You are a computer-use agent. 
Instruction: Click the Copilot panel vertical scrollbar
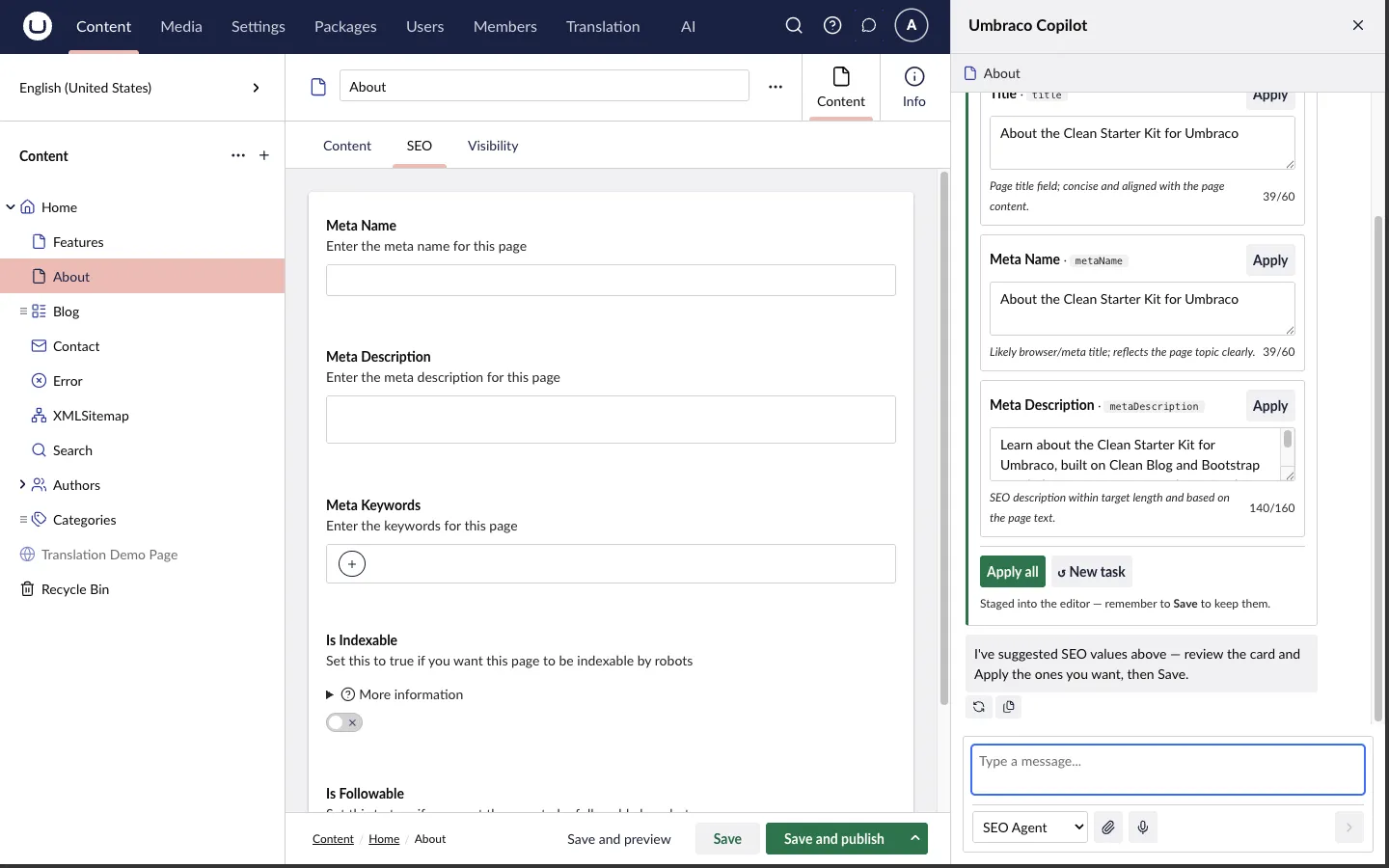click(x=1378, y=468)
